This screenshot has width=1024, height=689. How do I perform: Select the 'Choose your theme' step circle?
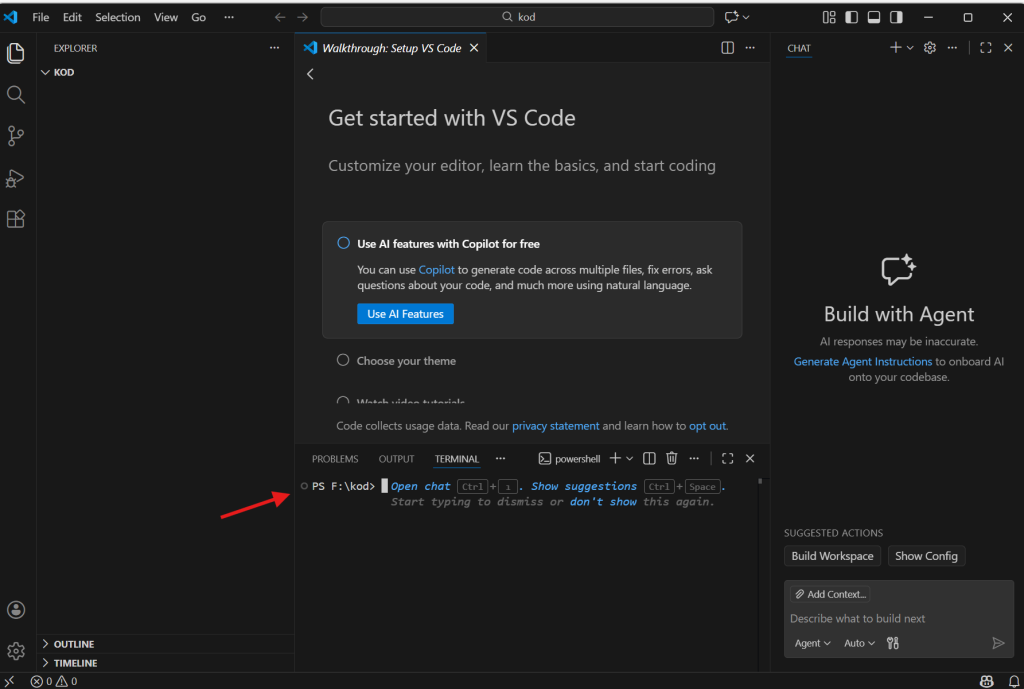[343, 360]
